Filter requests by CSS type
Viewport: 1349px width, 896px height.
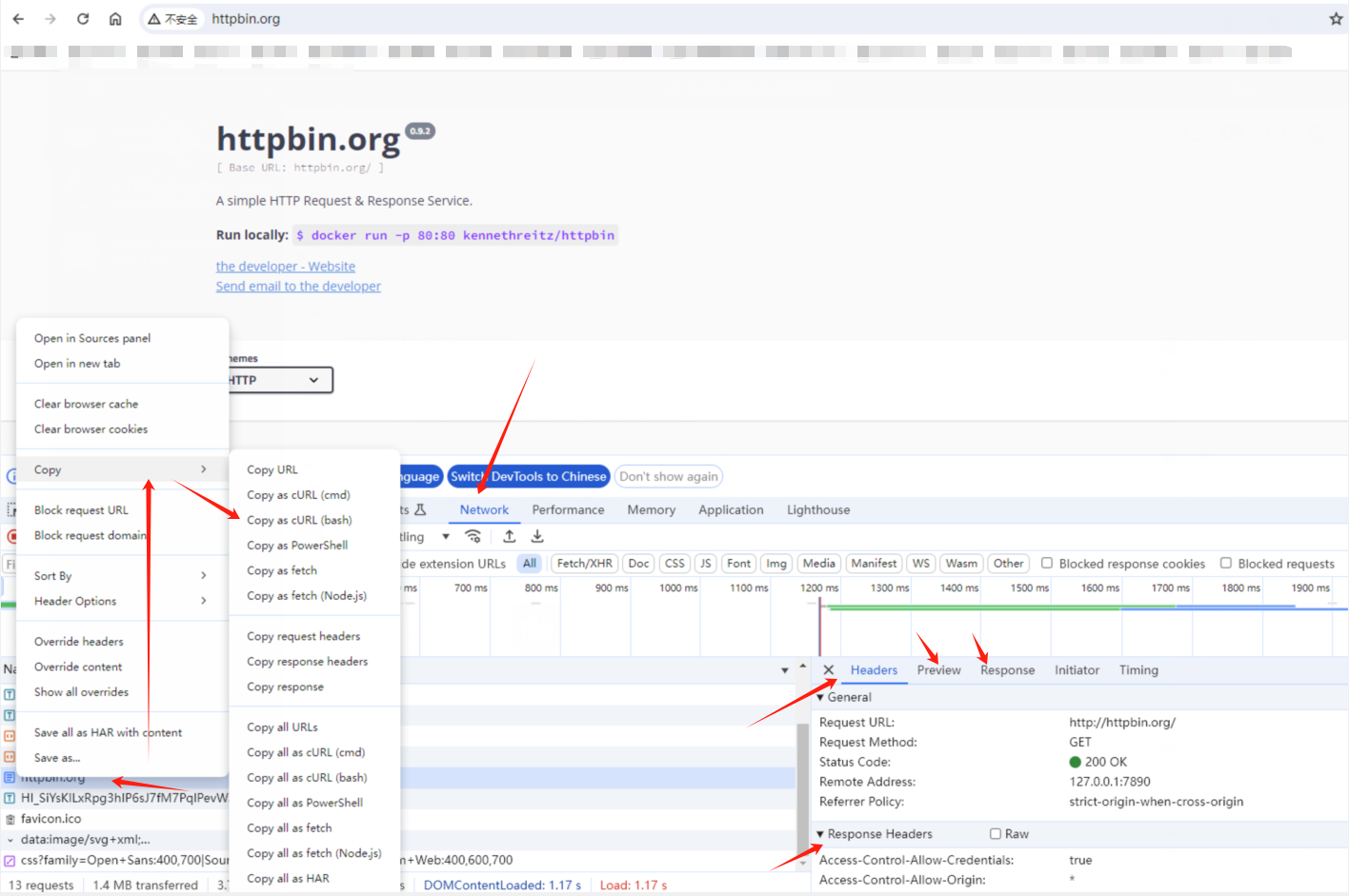[x=674, y=564]
